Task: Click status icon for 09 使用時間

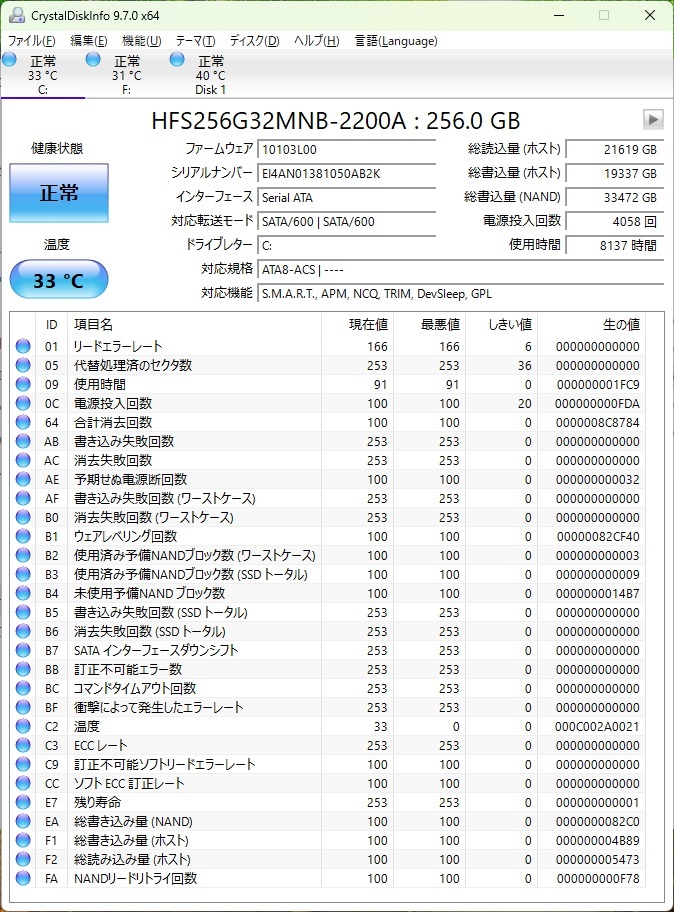Action: pyautogui.click(x=23, y=384)
